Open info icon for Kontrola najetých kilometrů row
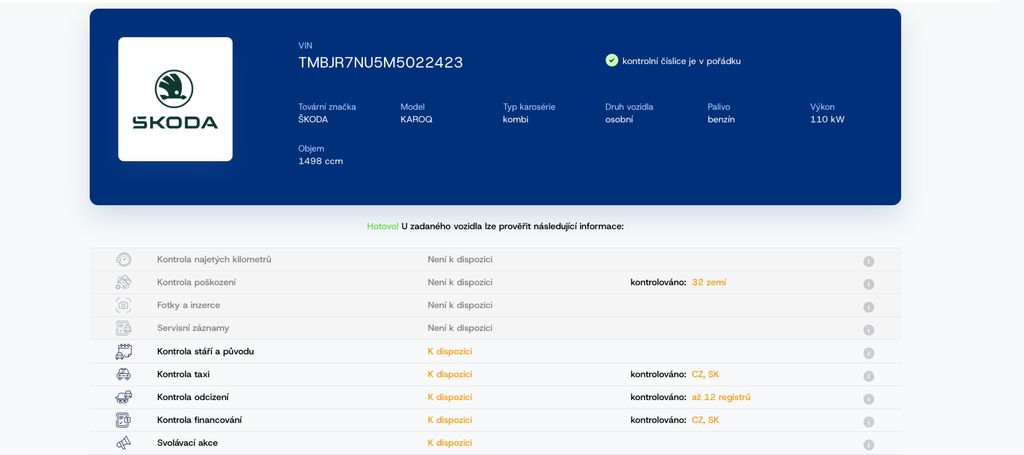The image size is (1024, 455). pyautogui.click(x=869, y=261)
